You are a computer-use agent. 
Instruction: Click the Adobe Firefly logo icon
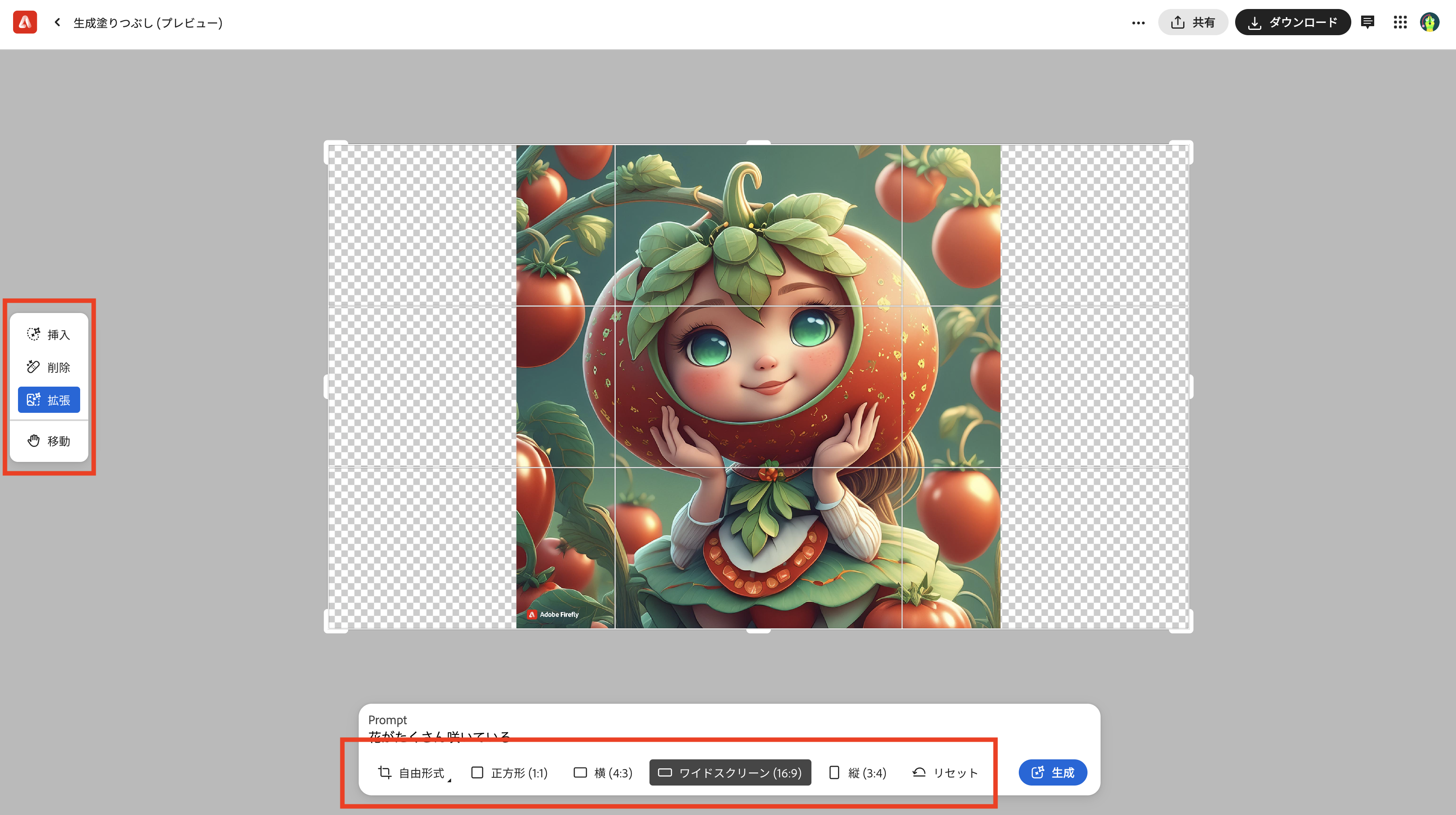(25, 23)
